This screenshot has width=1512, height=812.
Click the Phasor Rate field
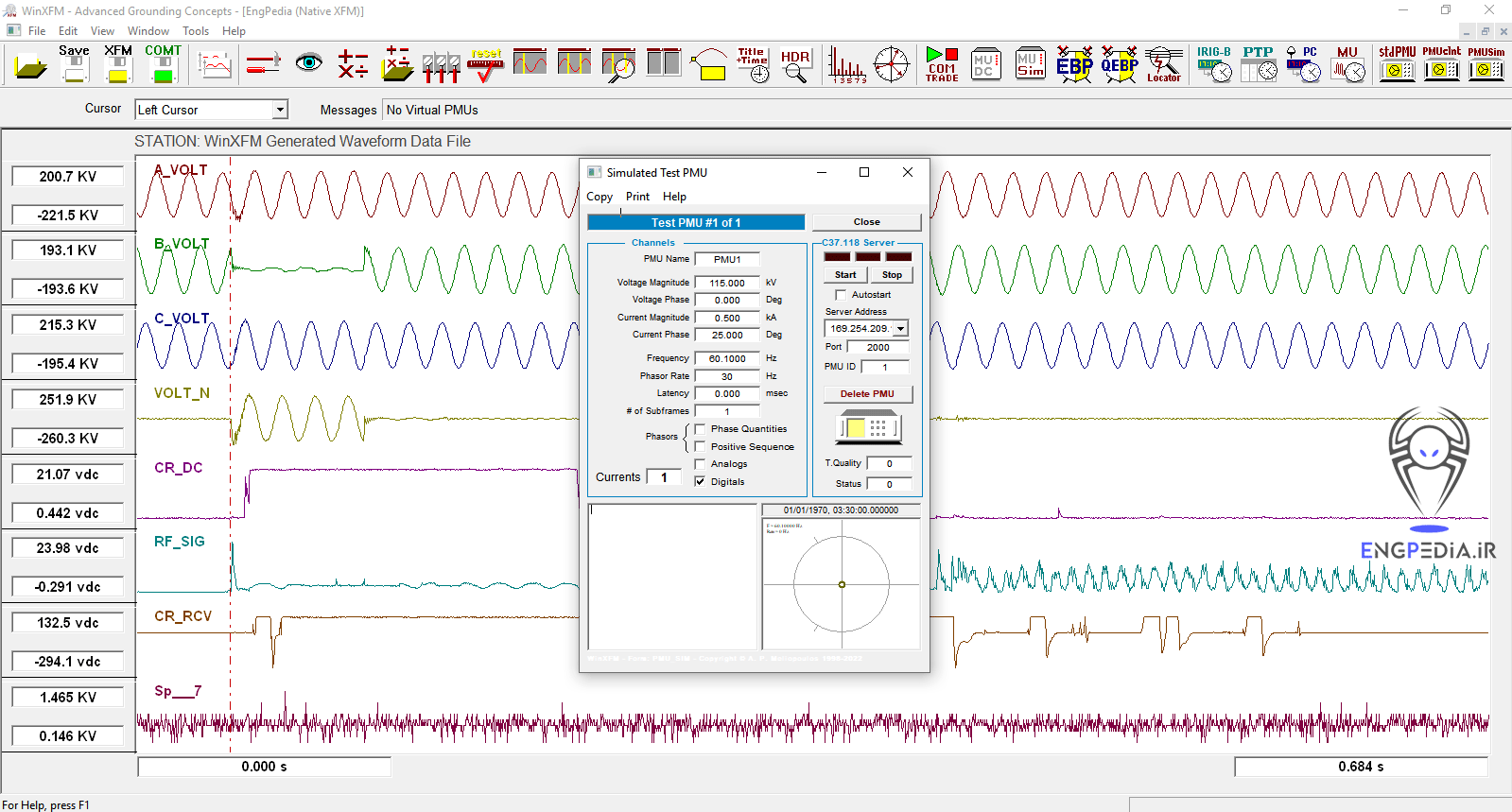coord(727,376)
